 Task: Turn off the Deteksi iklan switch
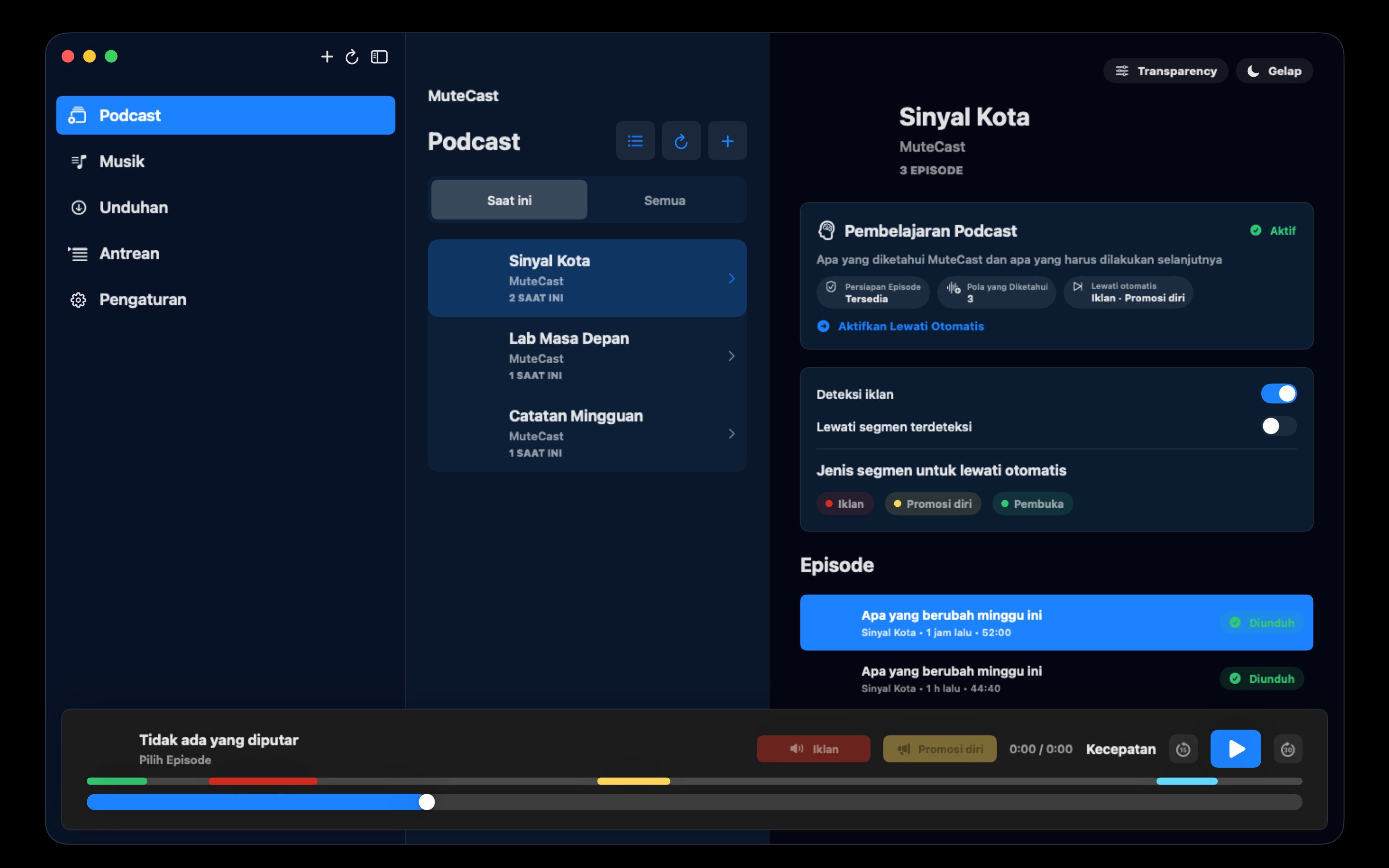tap(1278, 394)
